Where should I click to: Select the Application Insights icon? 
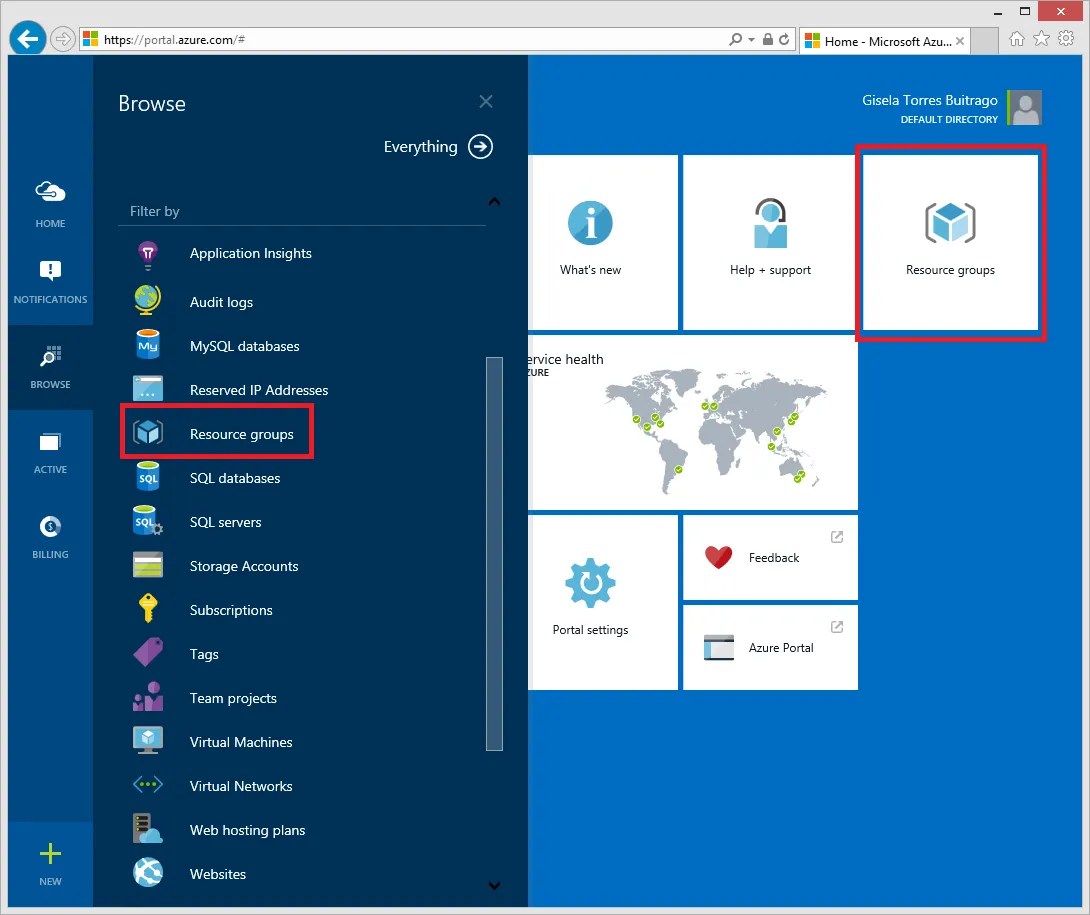[x=148, y=254]
